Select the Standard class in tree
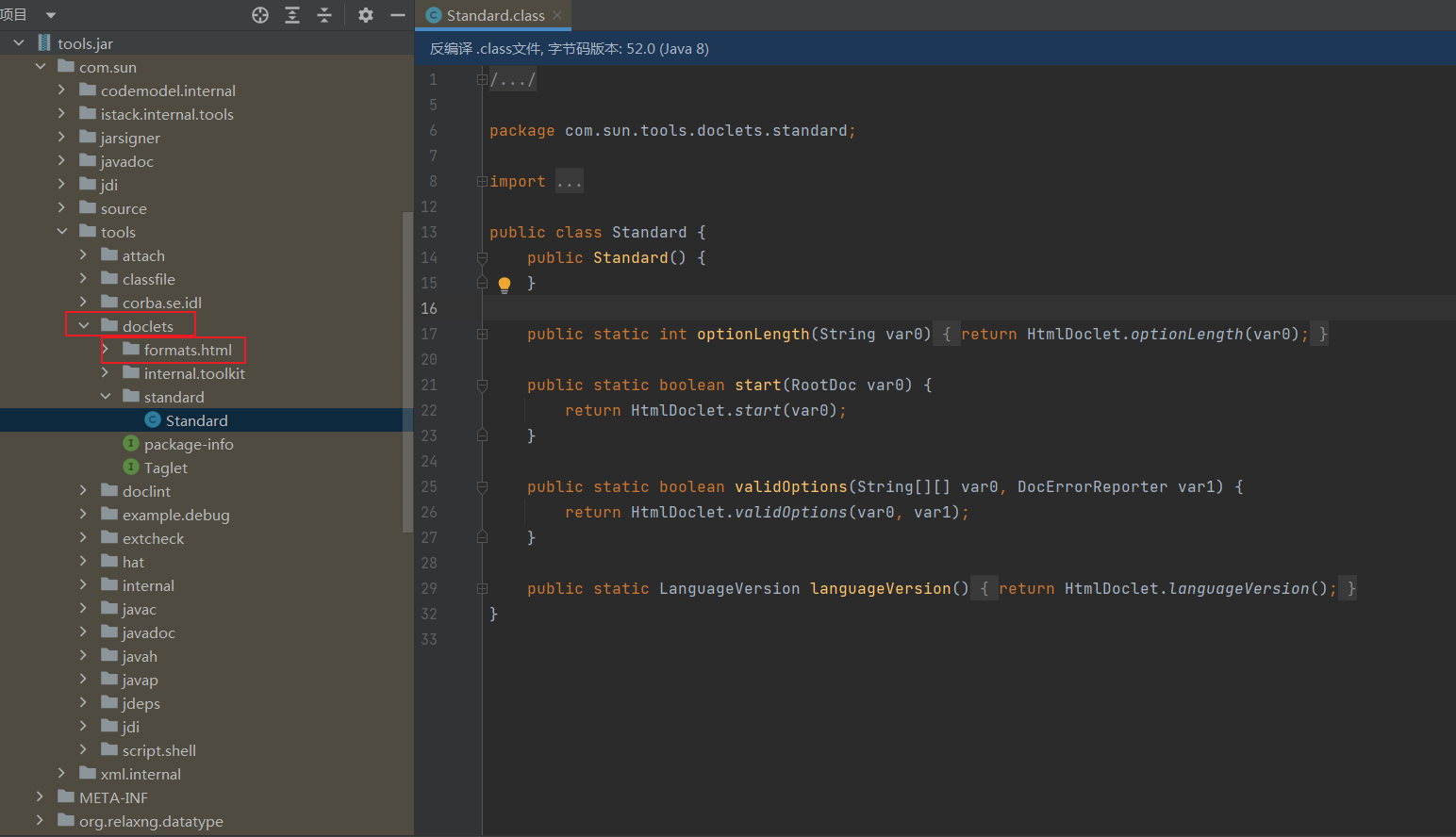1456x837 pixels. point(196,420)
